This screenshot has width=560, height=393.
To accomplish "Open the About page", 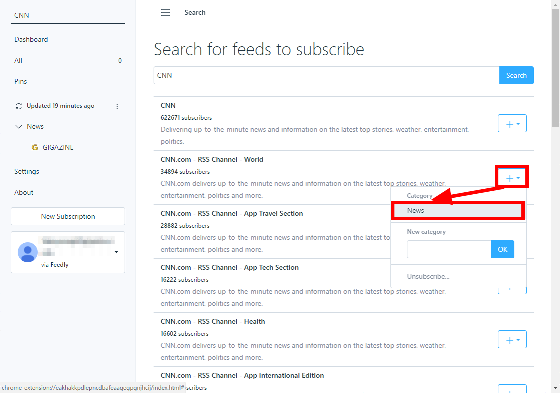I will [24, 192].
